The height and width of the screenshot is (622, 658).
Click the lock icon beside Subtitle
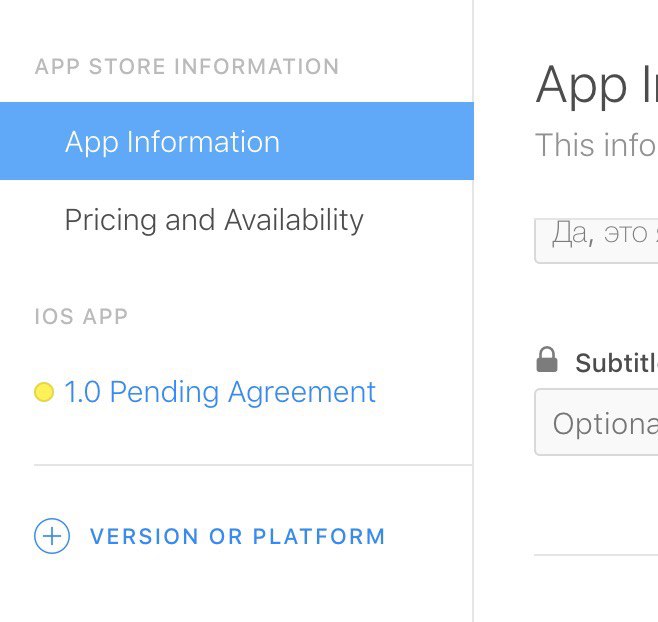pos(547,360)
